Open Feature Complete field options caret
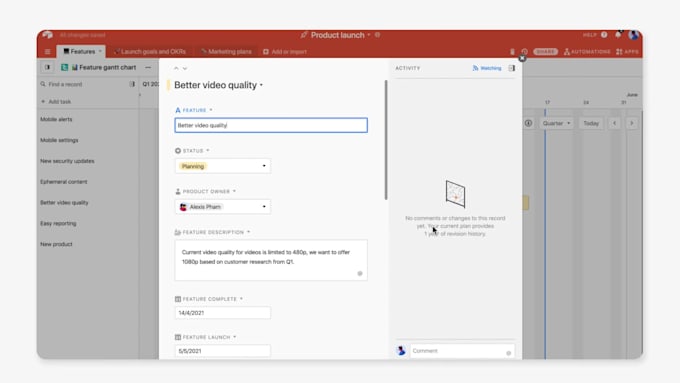Viewport: 680px width, 383px height. (x=241, y=299)
